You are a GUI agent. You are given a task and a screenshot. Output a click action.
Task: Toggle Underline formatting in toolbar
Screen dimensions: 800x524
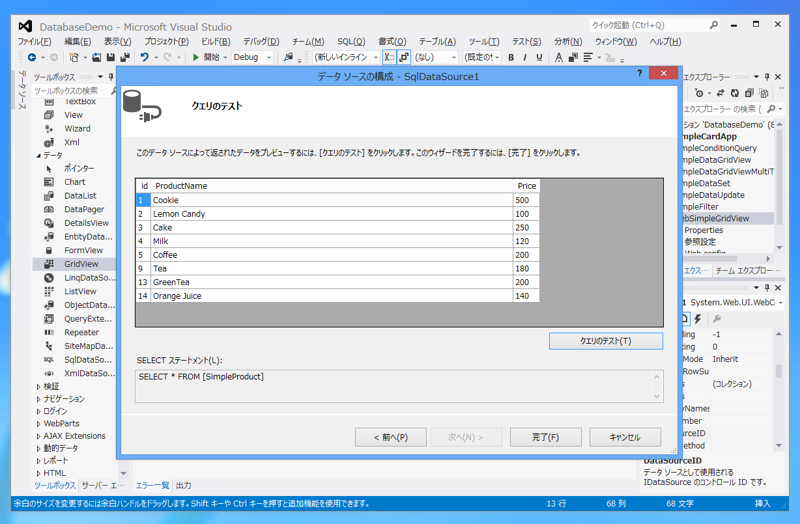(x=539, y=58)
